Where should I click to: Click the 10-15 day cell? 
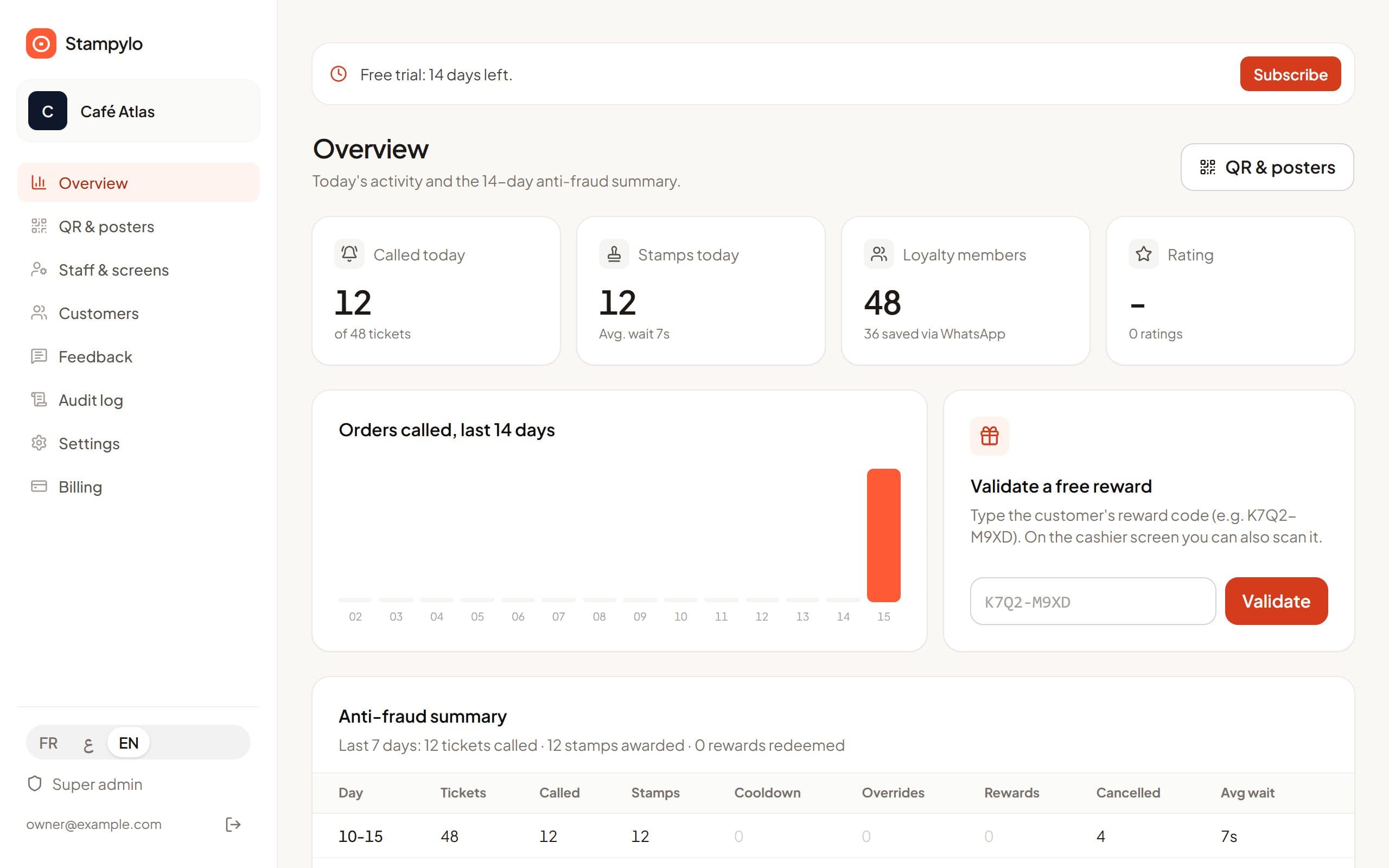pyautogui.click(x=360, y=837)
